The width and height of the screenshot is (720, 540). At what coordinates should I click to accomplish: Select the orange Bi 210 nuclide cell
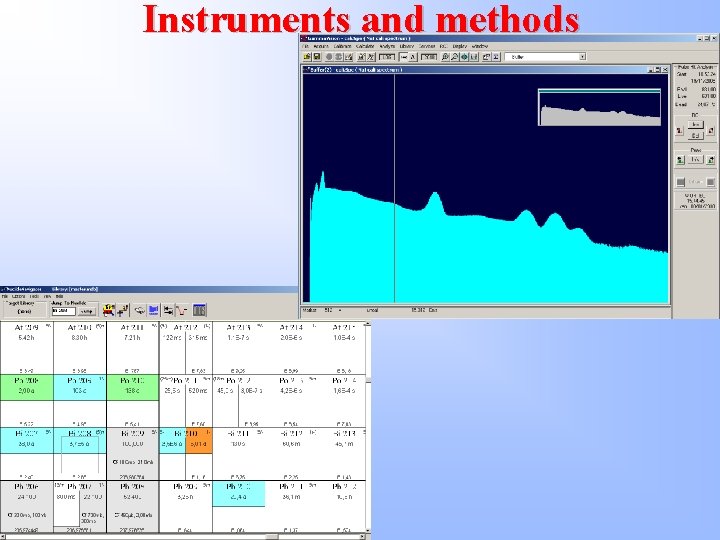point(199,441)
